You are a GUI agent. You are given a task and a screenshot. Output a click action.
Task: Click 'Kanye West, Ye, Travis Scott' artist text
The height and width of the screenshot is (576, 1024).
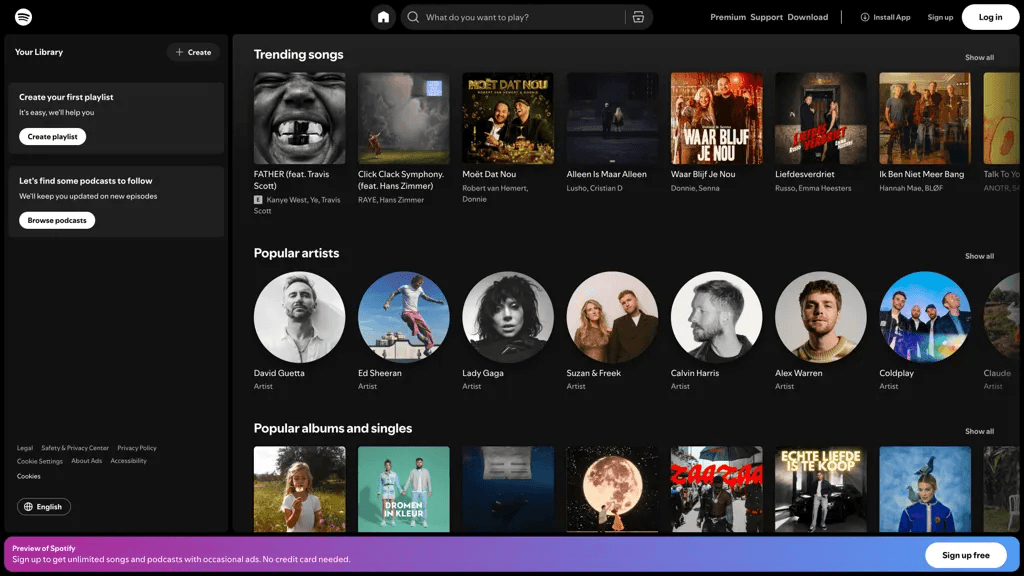tap(298, 205)
